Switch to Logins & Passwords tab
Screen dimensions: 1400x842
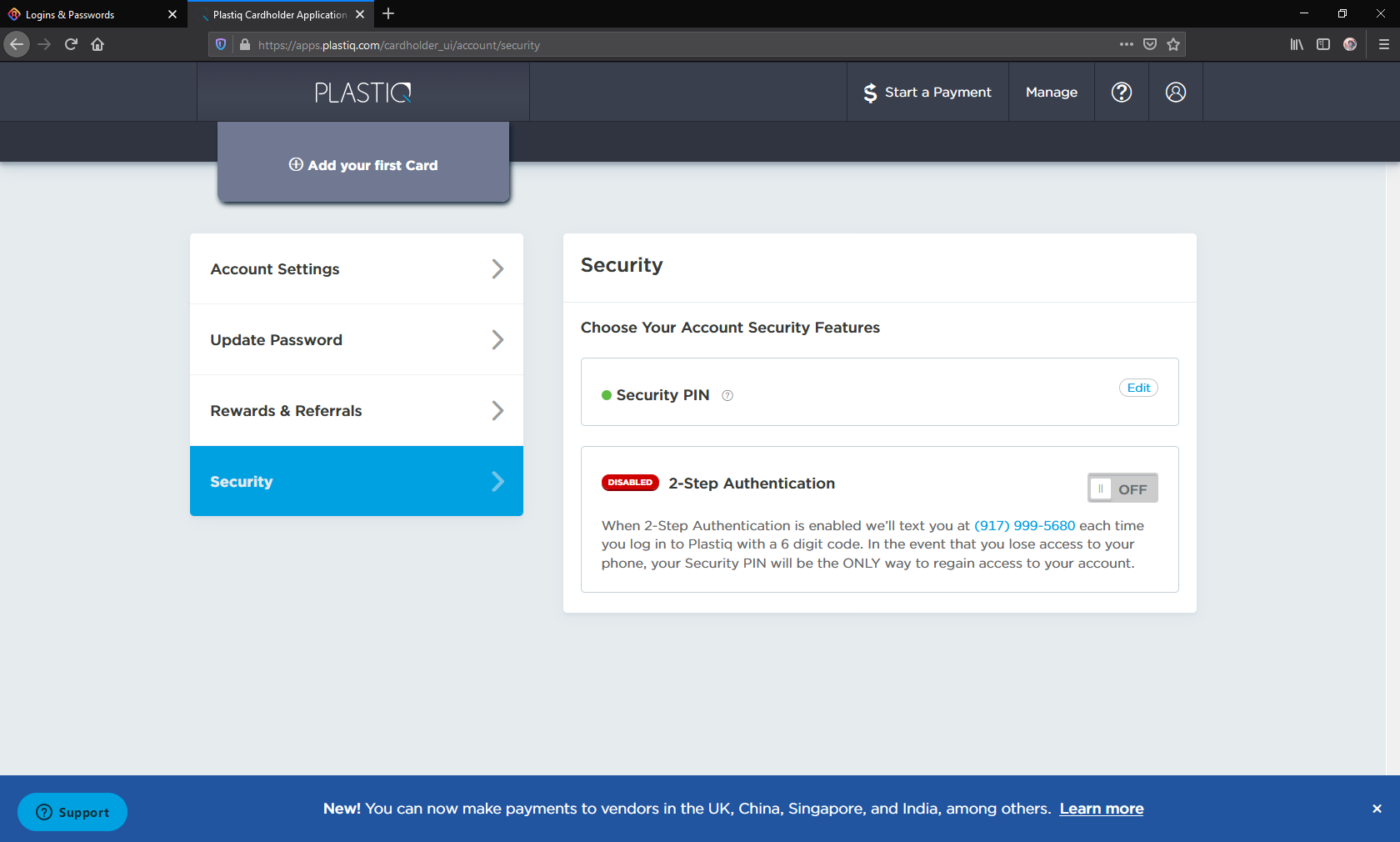pyautogui.click(x=92, y=14)
